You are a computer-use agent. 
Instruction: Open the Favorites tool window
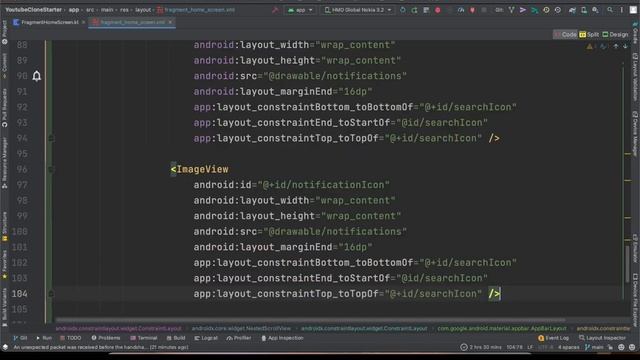click(4, 264)
